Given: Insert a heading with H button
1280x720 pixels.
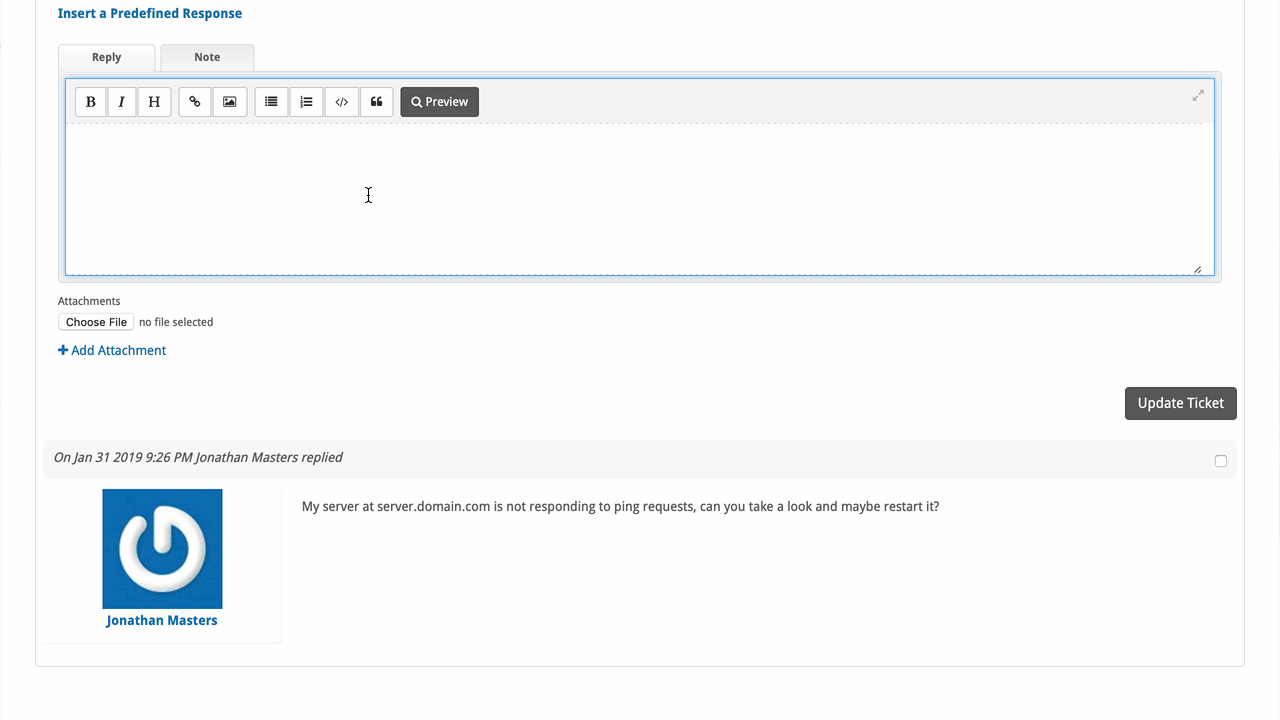Looking at the screenshot, I should tap(154, 102).
